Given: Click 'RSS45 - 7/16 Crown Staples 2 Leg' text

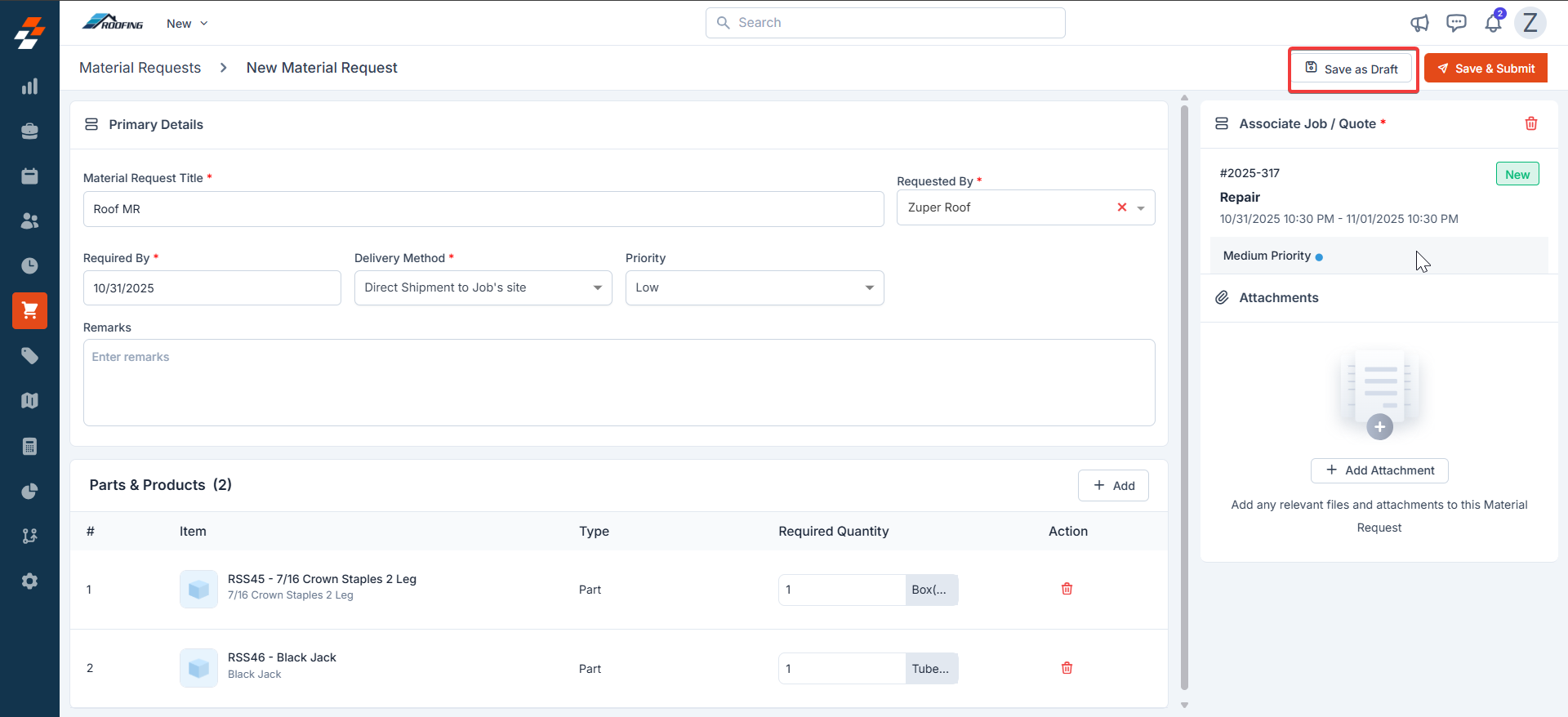Looking at the screenshot, I should [x=322, y=579].
